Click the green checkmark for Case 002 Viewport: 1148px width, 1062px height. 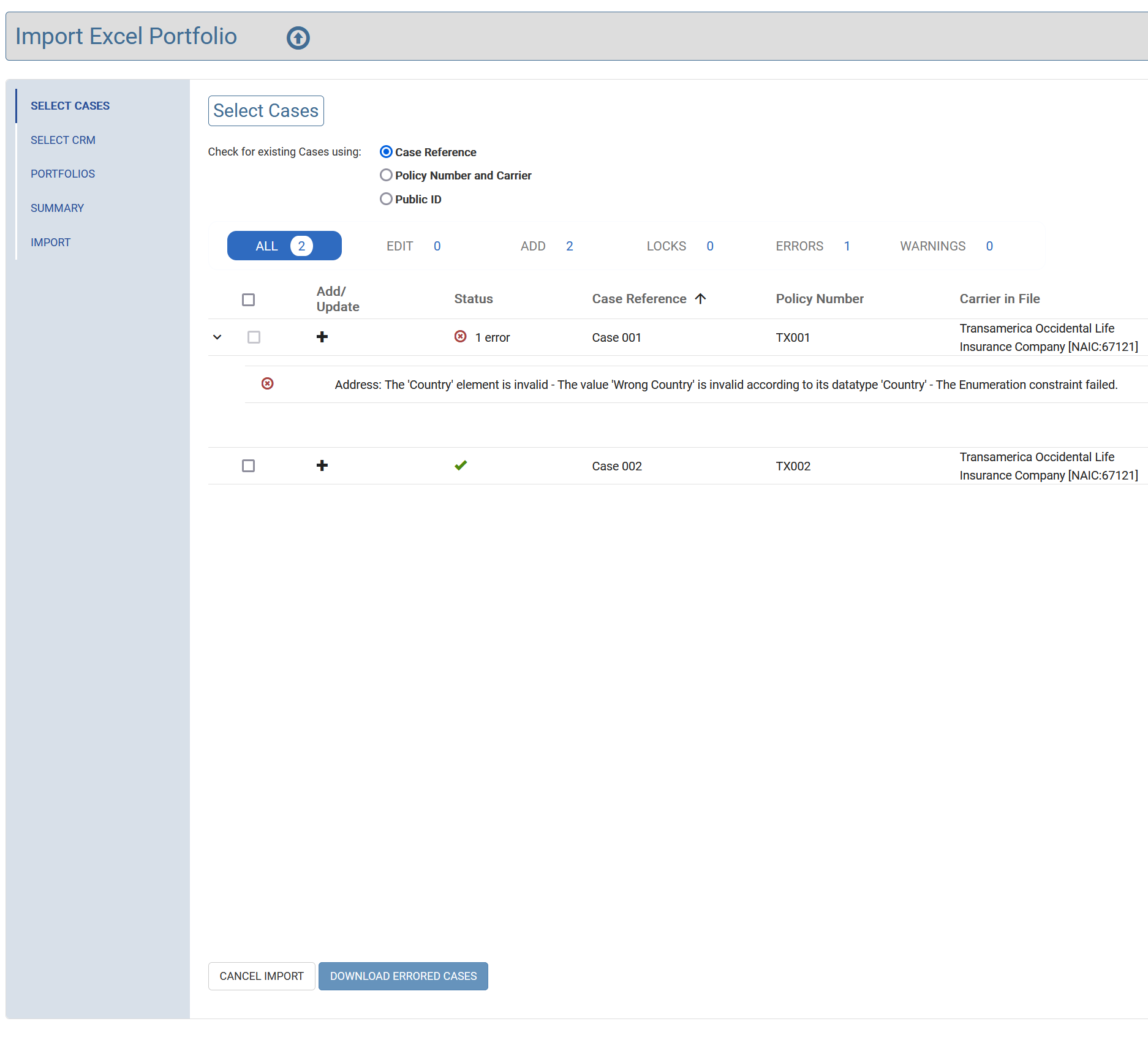point(461,465)
